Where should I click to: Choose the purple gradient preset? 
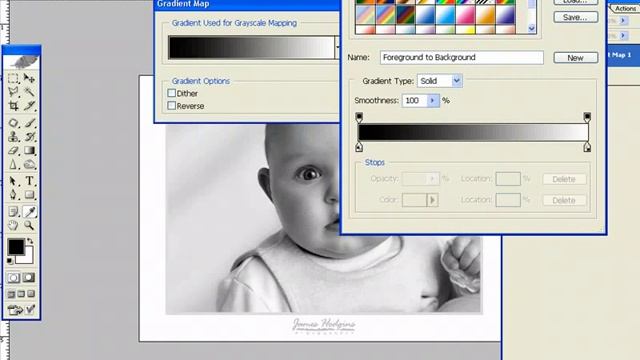[x=505, y=16]
